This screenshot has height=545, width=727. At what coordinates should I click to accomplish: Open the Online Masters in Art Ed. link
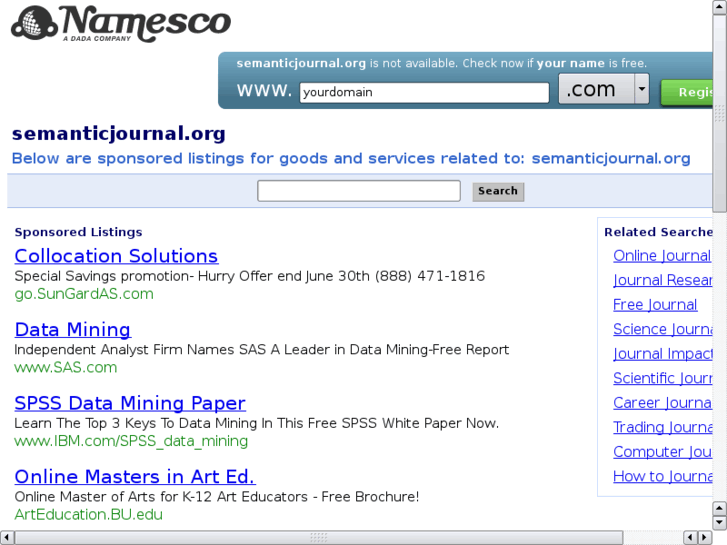135,477
